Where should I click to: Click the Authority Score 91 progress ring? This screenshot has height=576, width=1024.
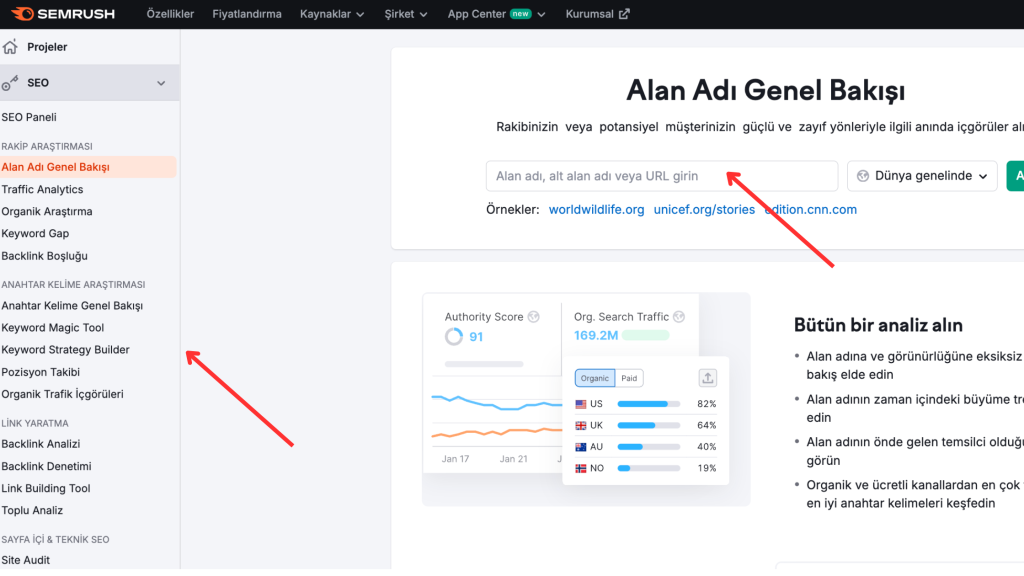[454, 337]
